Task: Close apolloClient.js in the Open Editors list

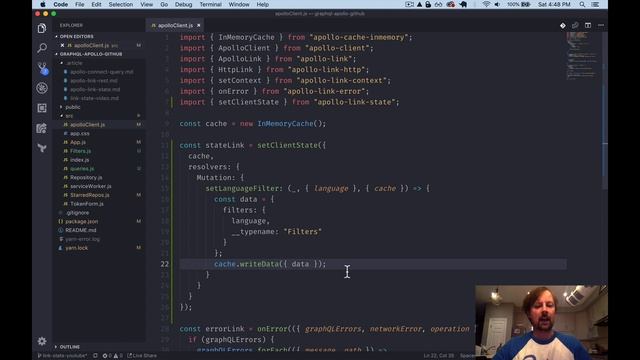Action: (62, 45)
